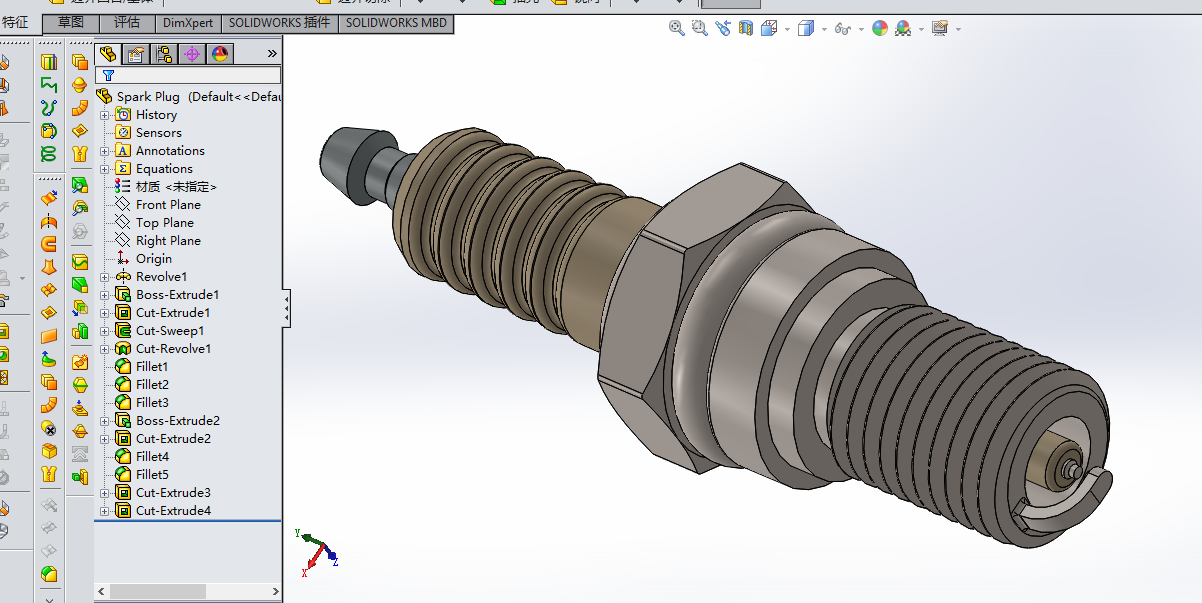
Task: Select Front Plane in the tree
Action: pos(168,205)
